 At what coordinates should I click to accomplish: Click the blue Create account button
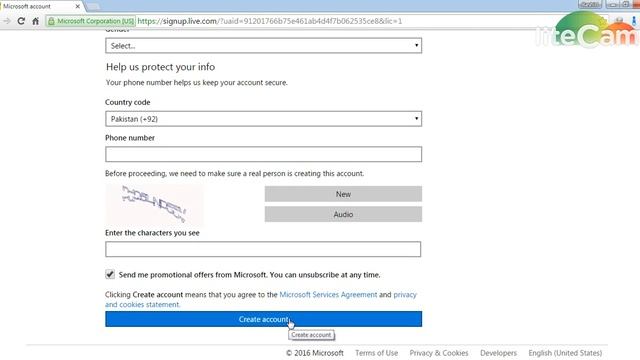(263, 319)
